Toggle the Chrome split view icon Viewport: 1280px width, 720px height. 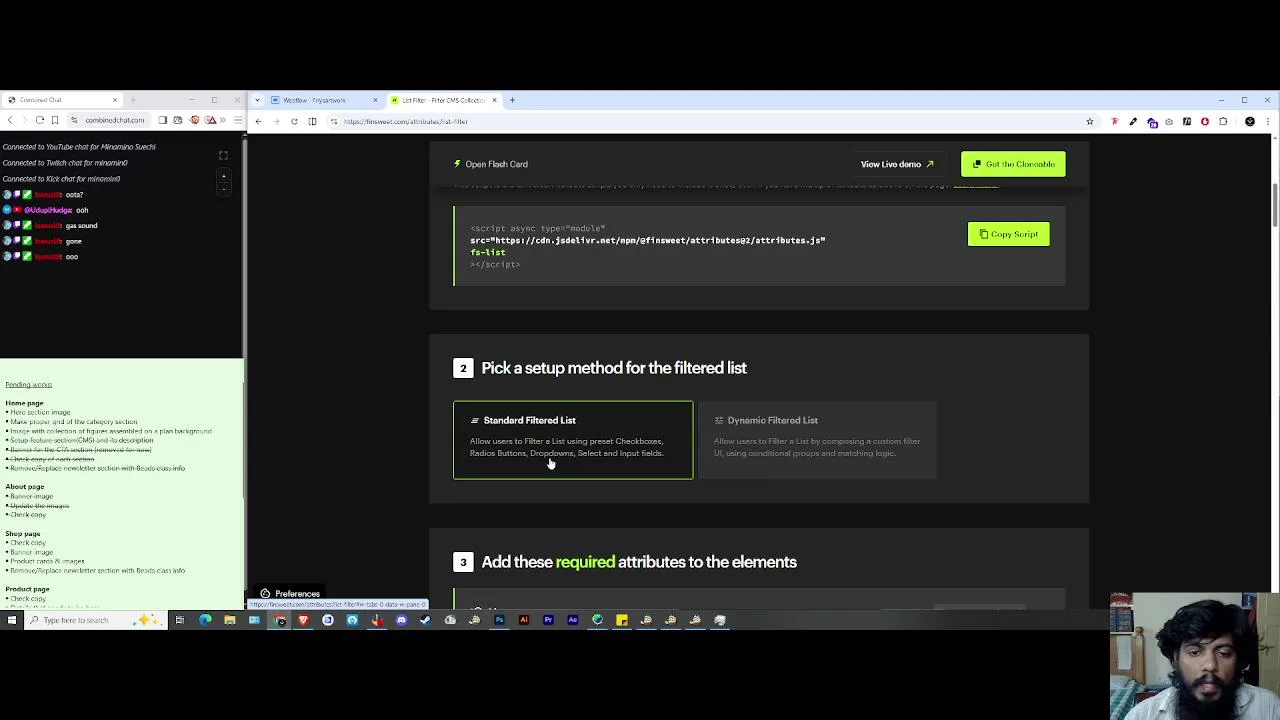click(x=312, y=121)
